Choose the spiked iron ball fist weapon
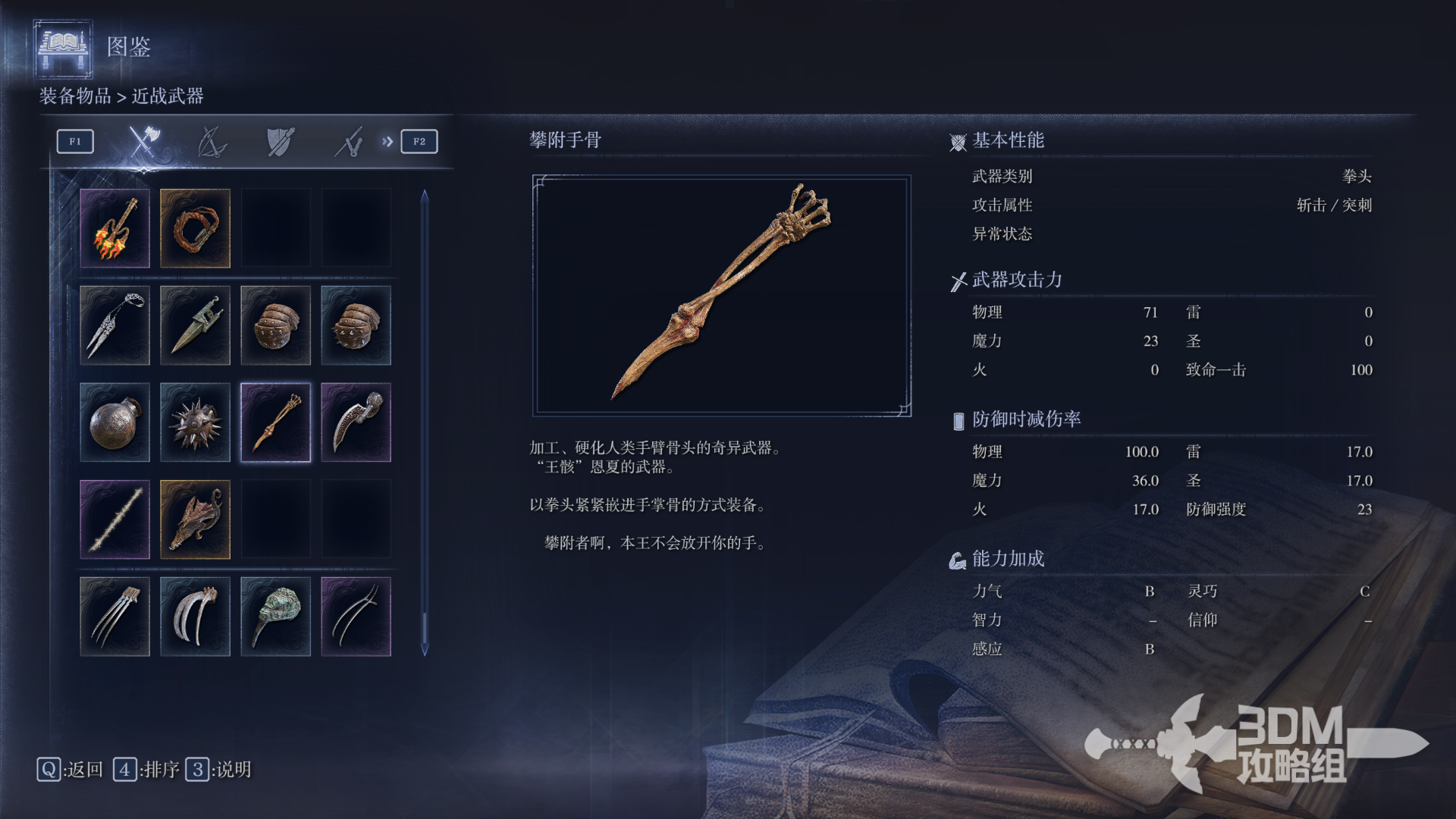 tap(195, 422)
